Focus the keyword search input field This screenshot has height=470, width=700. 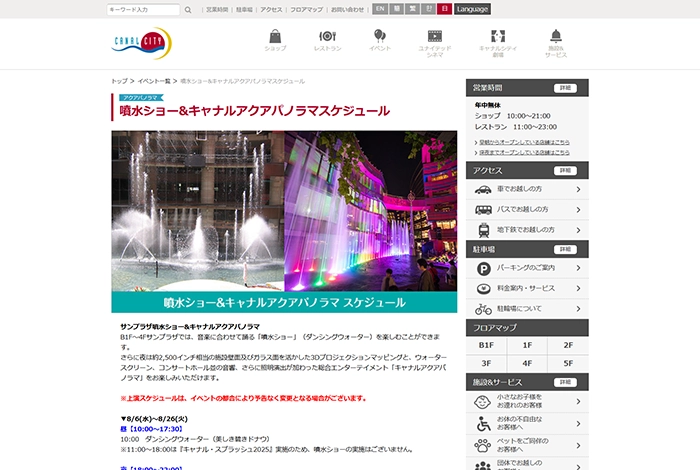coord(143,9)
